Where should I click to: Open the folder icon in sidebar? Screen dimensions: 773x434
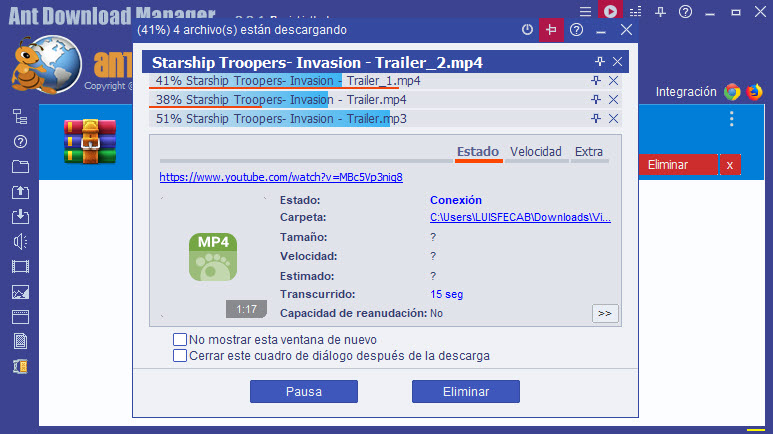[20, 167]
